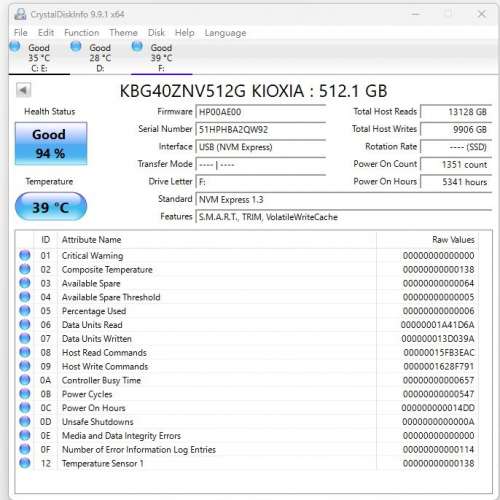Click the Serial Number field
Viewport: 500px width, 500px height.
(x=261, y=129)
